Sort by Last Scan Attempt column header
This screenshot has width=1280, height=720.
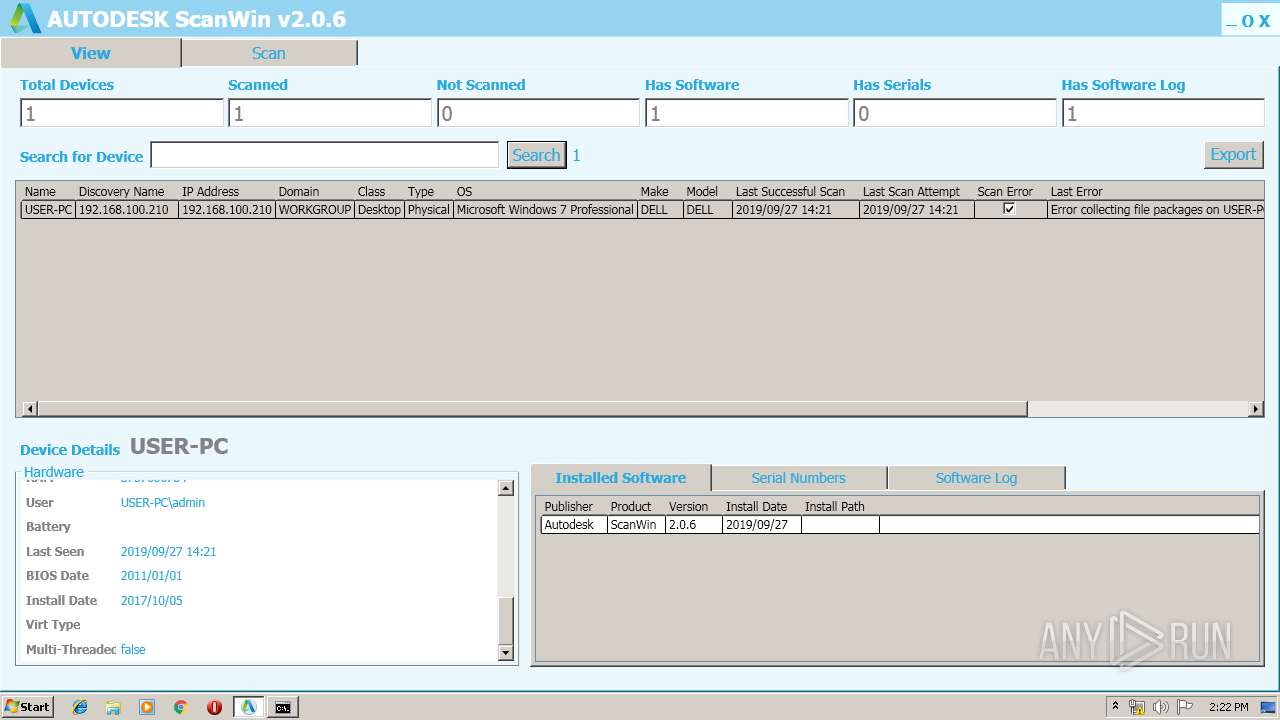(911, 191)
